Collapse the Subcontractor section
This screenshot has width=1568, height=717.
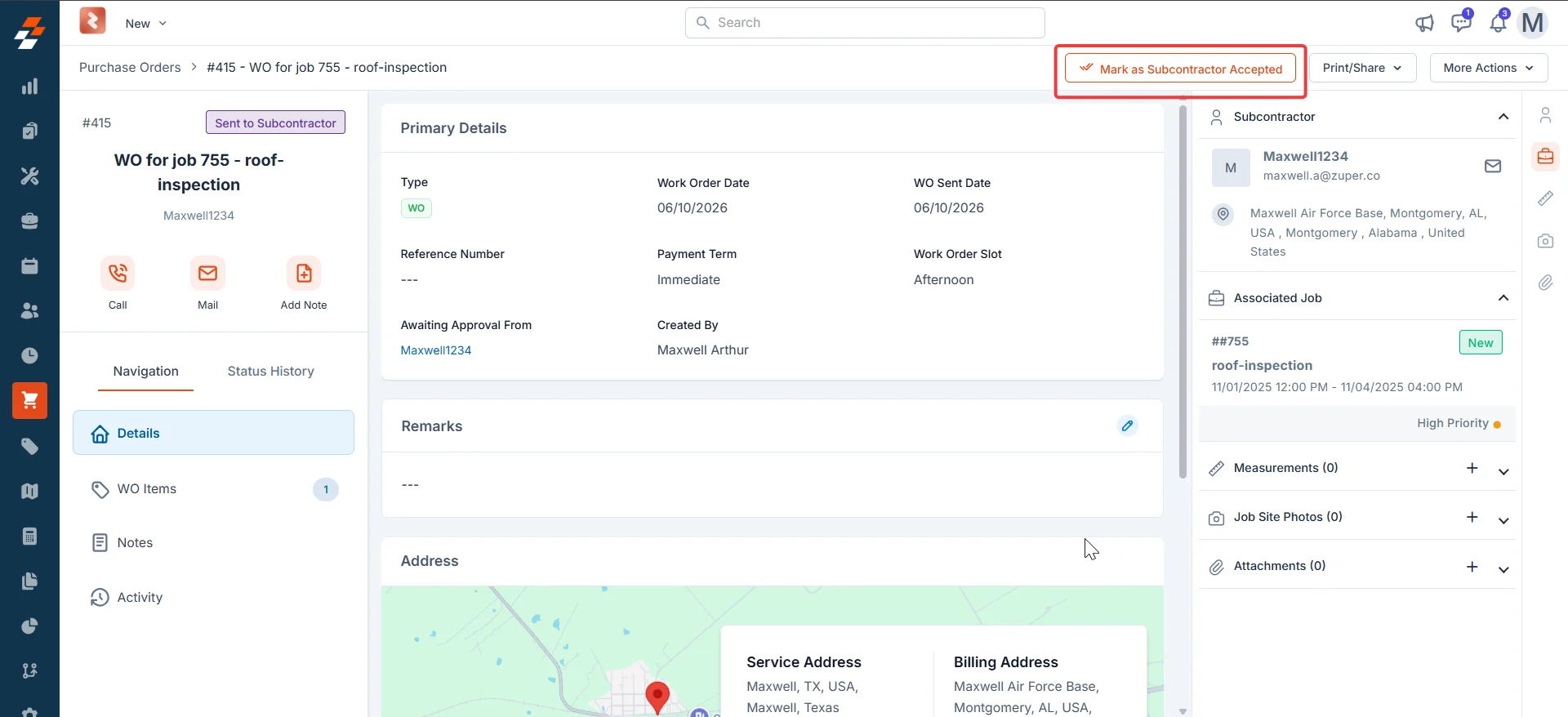(1503, 117)
